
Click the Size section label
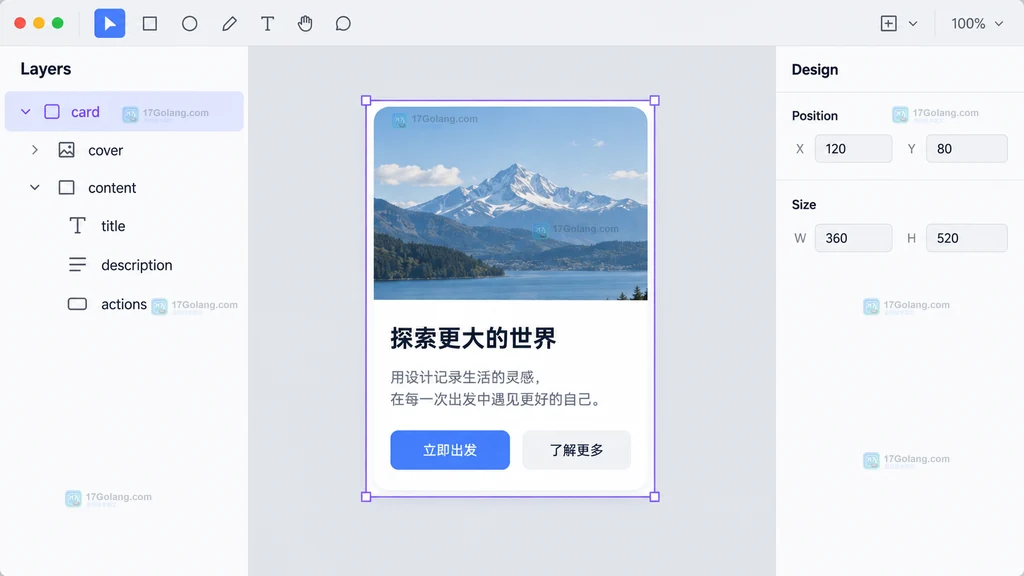(x=804, y=204)
